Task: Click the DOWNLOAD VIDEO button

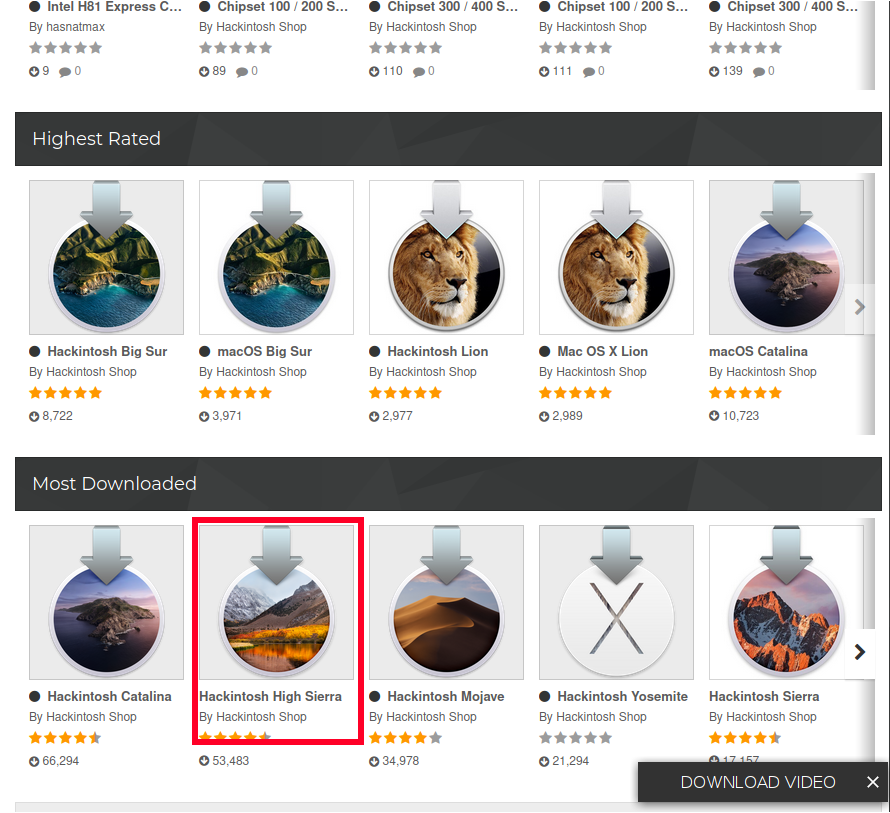Action: coord(757,782)
